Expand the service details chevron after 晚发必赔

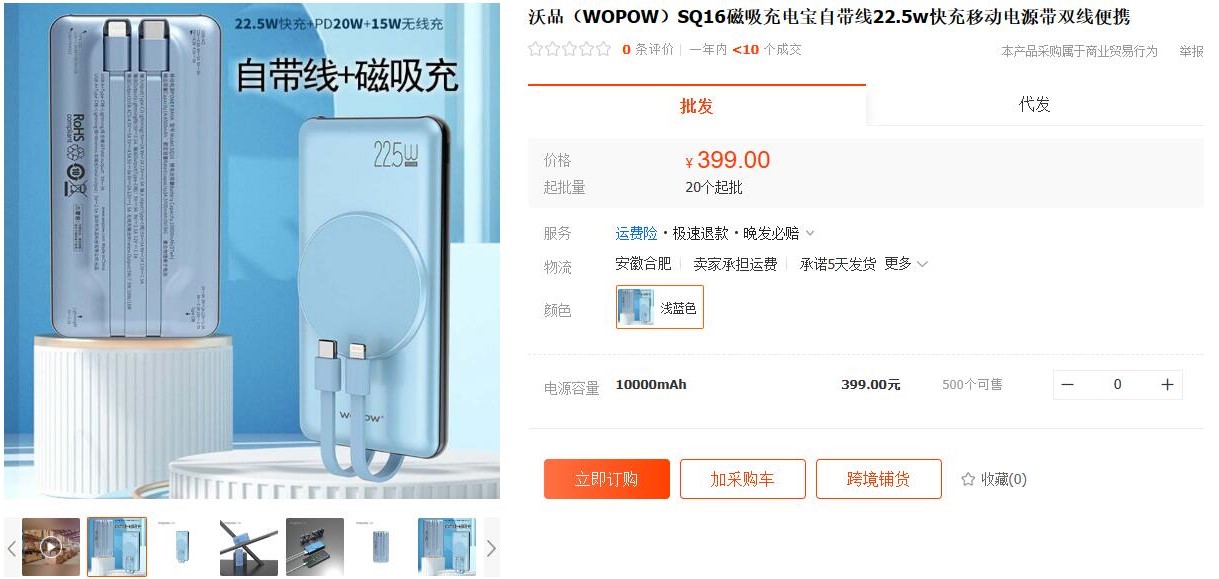(810, 234)
